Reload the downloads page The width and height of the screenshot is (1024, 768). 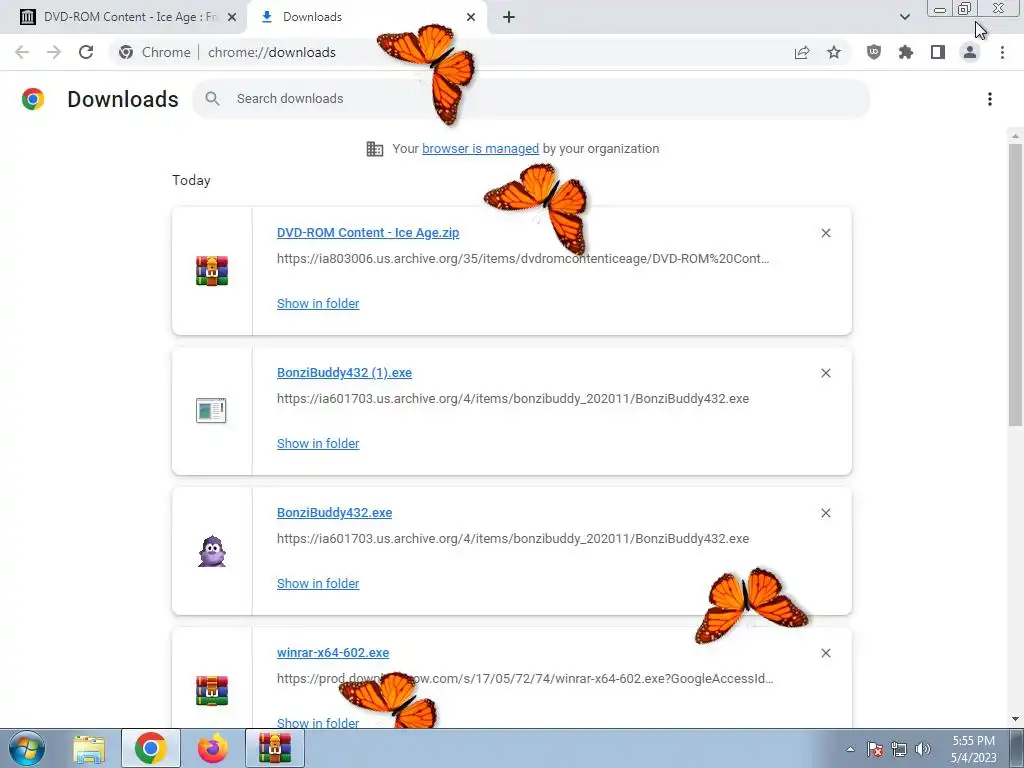86,52
